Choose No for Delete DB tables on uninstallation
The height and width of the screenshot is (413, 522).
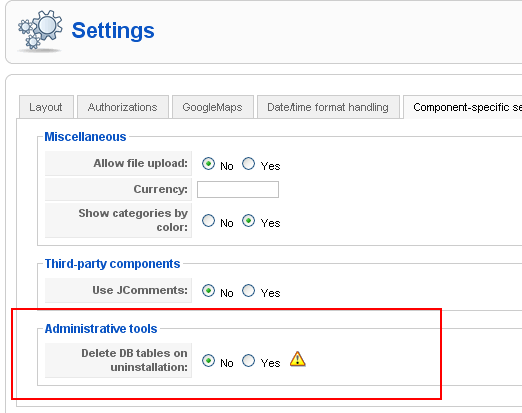[208, 361]
